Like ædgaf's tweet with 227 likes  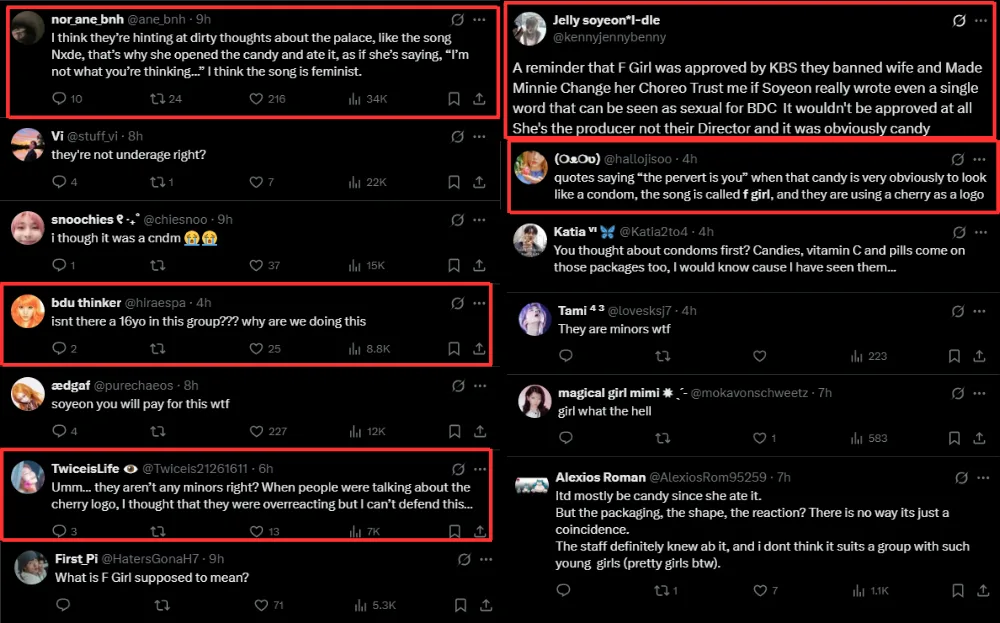pyautogui.click(x=255, y=431)
